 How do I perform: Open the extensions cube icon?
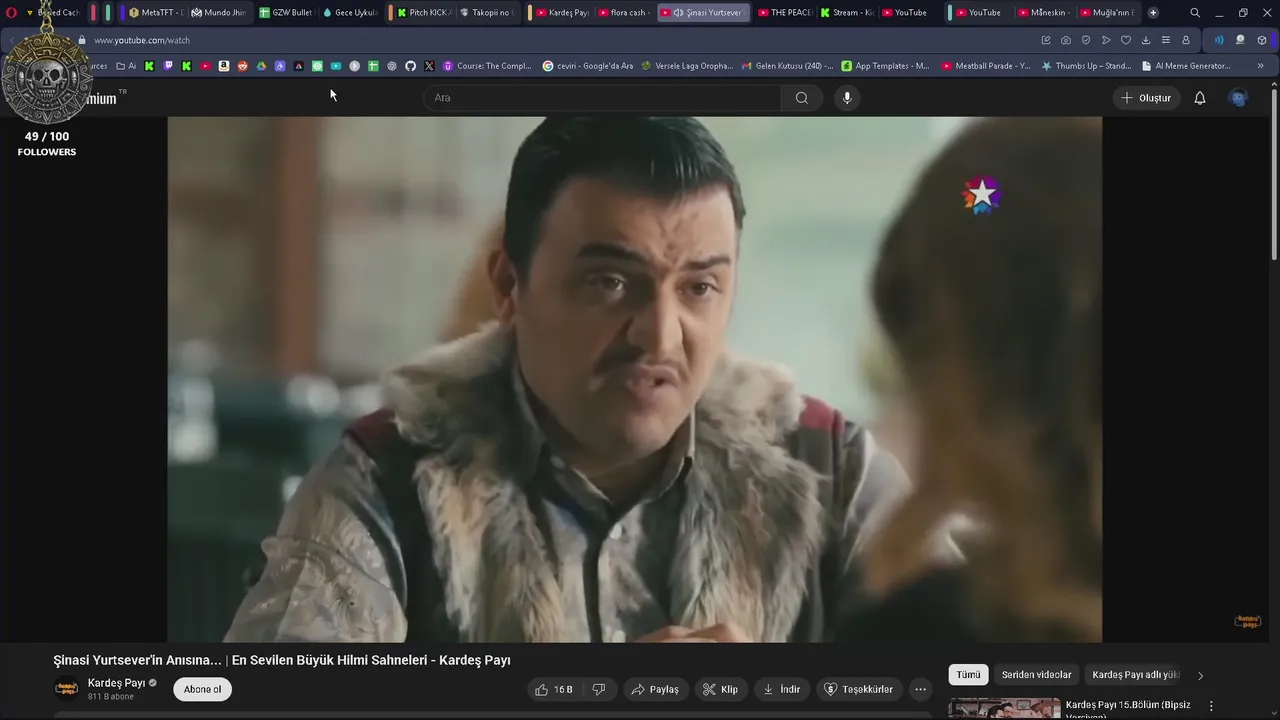click(1262, 40)
